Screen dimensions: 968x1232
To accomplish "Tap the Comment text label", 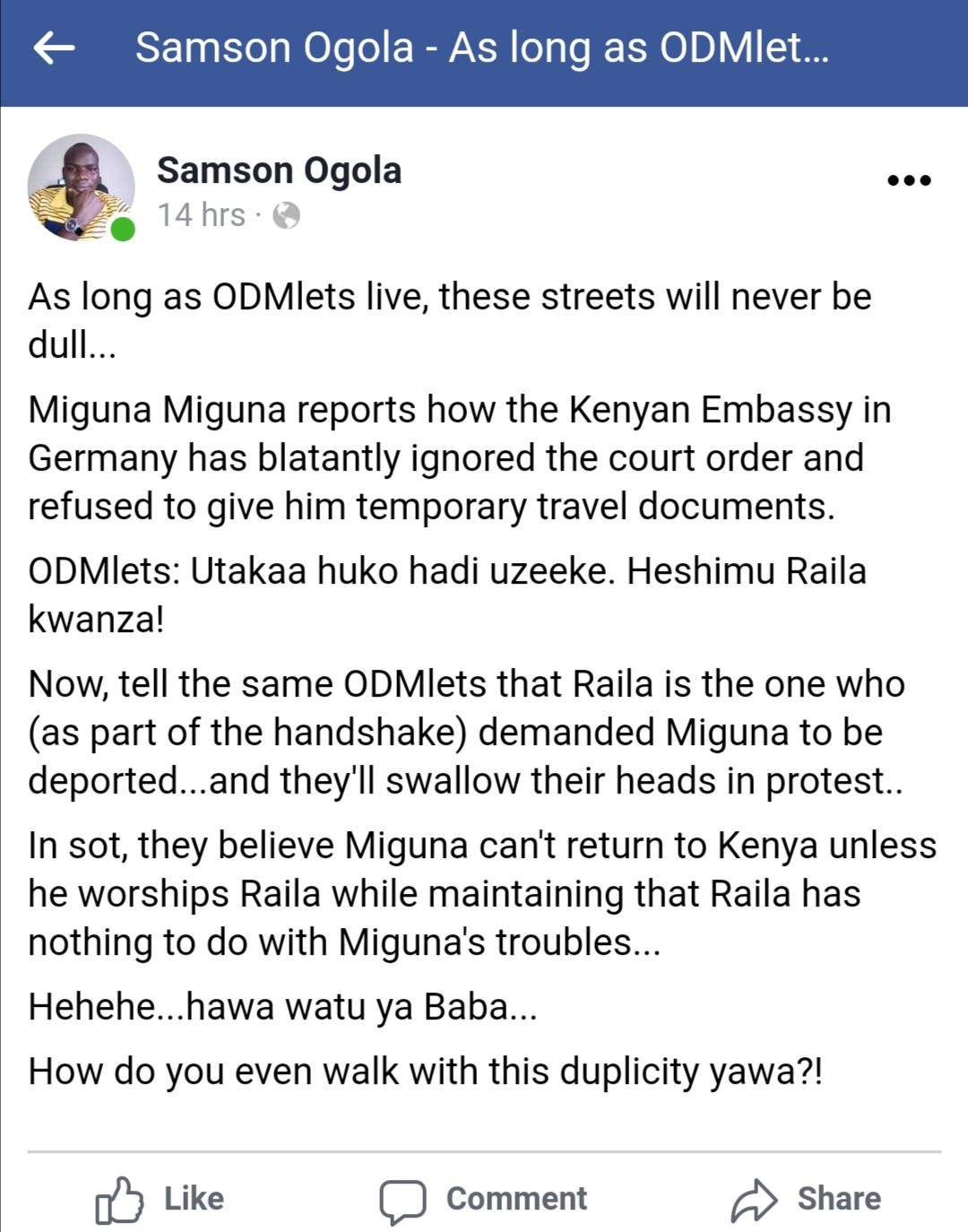I will click(516, 1199).
